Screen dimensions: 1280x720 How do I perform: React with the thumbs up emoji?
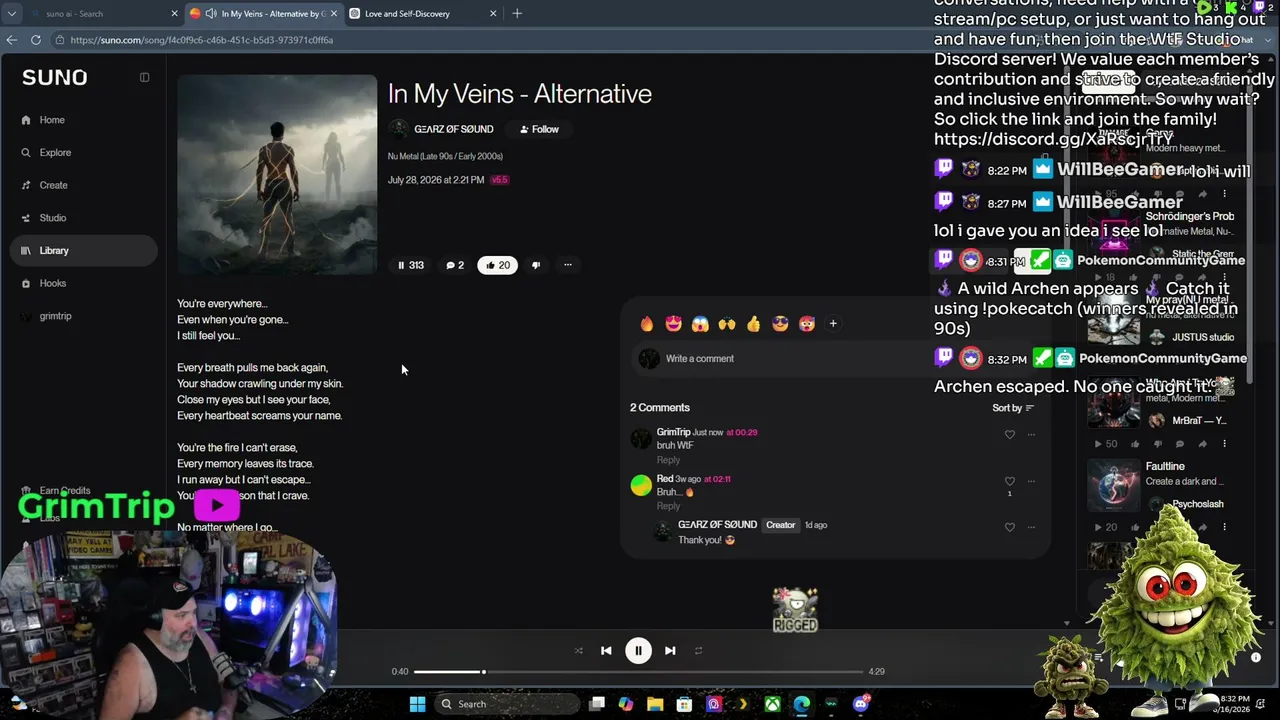click(x=753, y=323)
